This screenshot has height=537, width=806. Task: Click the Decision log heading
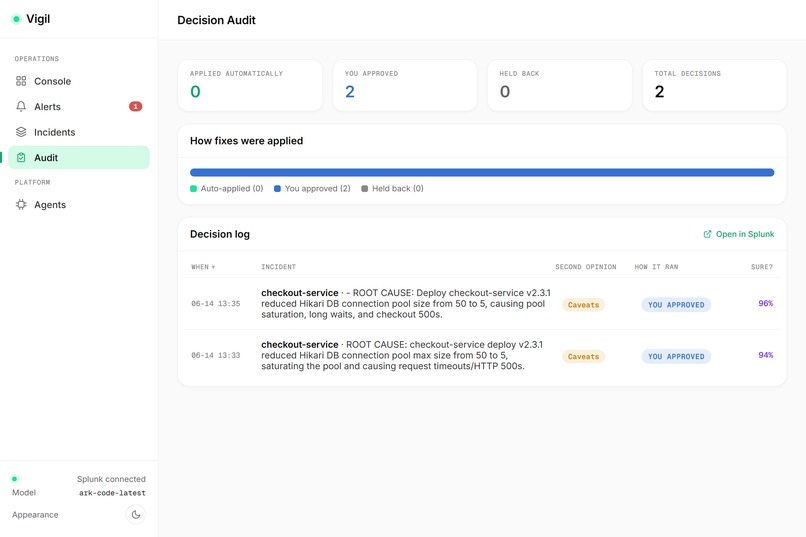[220, 234]
